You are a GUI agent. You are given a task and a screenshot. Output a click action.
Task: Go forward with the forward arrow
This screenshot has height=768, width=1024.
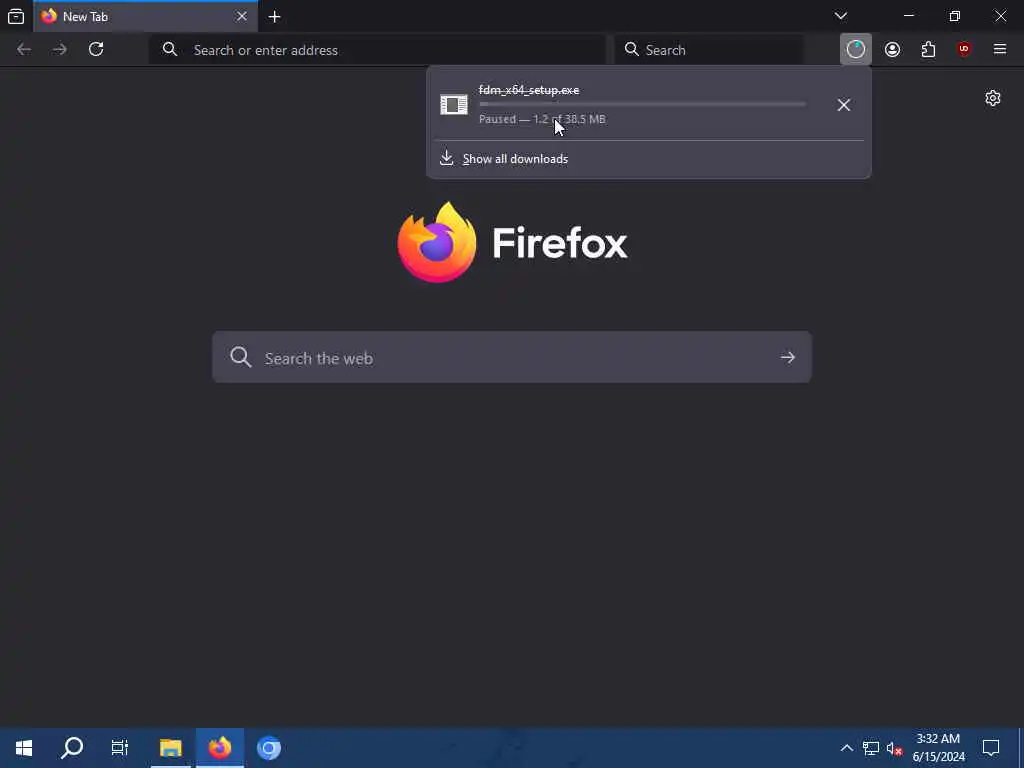pyautogui.click(x=60, y=50)
